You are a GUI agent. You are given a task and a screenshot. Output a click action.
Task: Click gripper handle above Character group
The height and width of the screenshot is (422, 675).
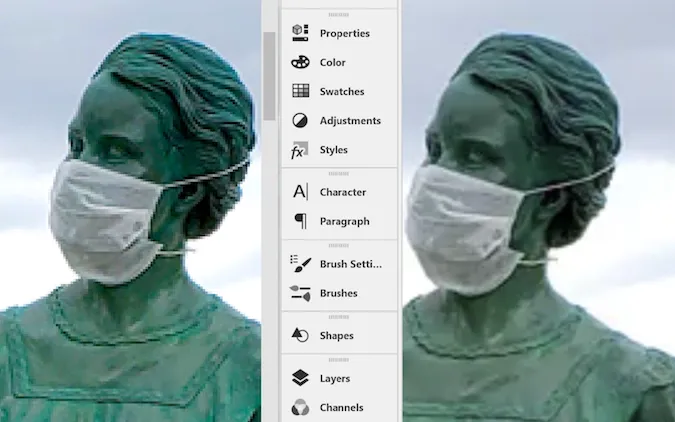[338, 174]
